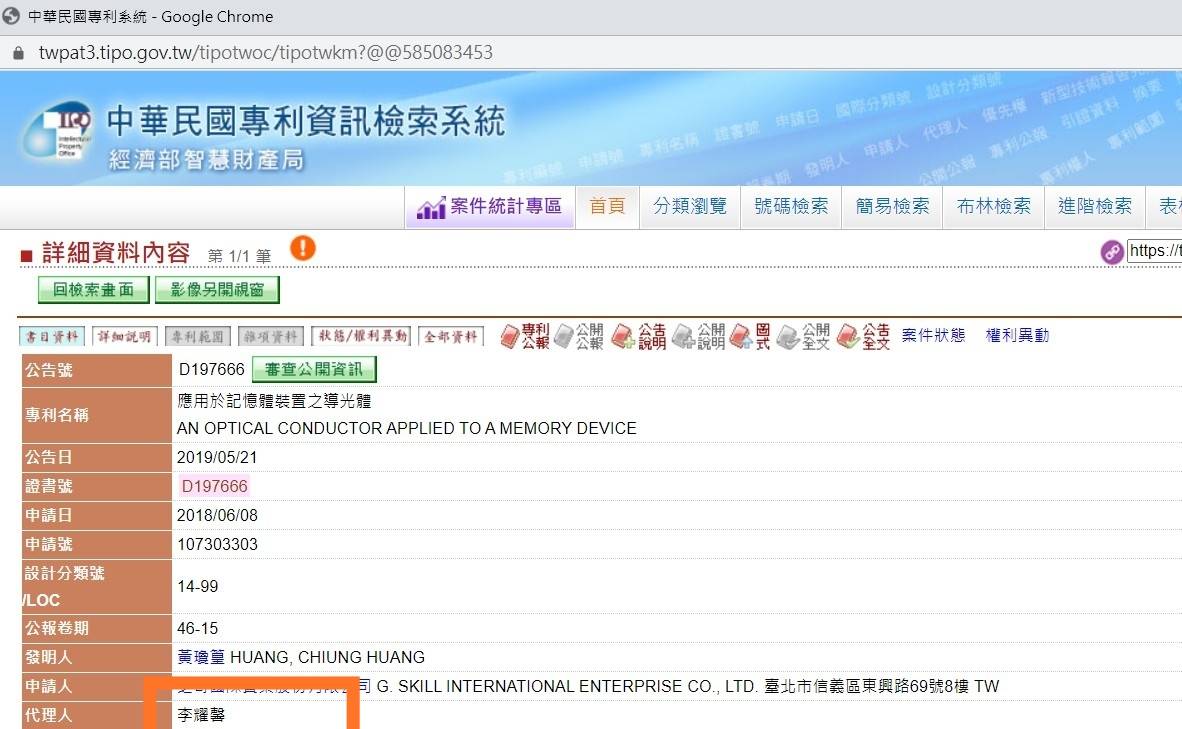The image size is (1182, 729).
Task: Click application number 107303303
Action: point(217,544)
